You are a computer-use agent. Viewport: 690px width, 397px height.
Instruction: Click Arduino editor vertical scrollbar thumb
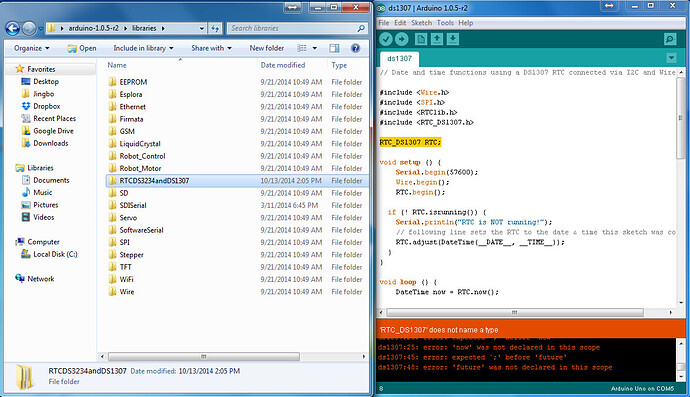point(681,119)
